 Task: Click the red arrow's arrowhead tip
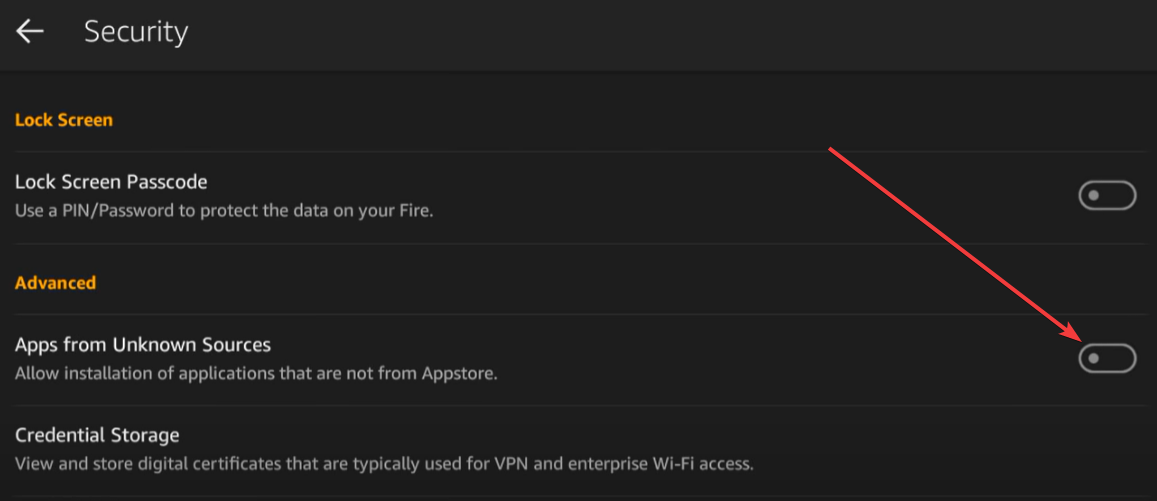[x=1080, y=339]
